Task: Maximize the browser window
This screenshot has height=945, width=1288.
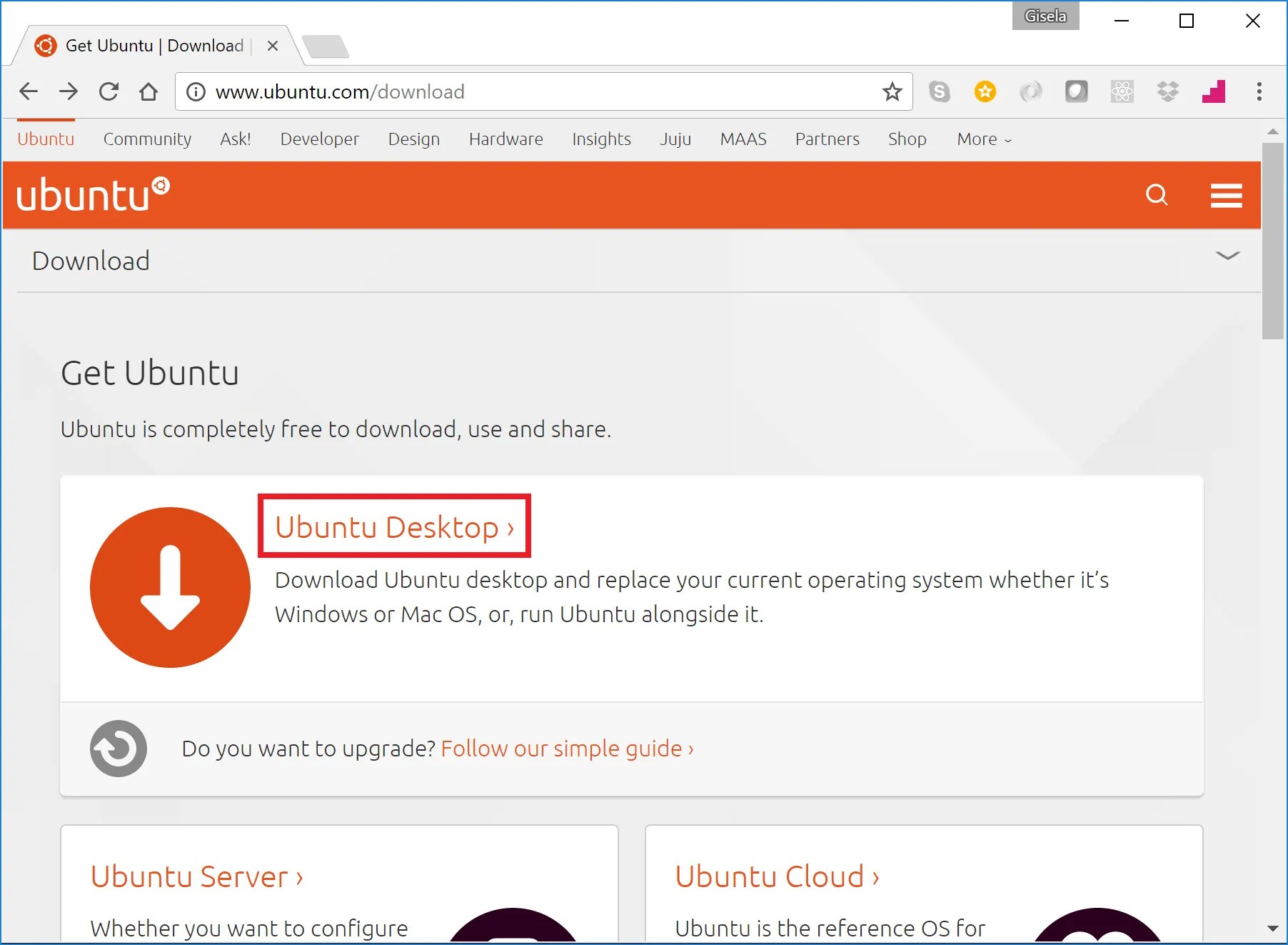Action: (x=1187, y=21)
